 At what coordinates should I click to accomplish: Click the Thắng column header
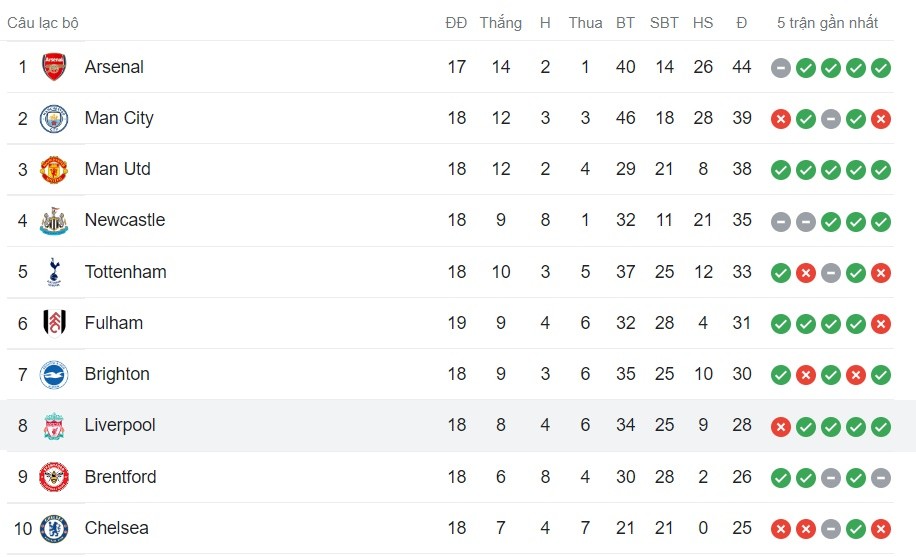pos(500,22)
